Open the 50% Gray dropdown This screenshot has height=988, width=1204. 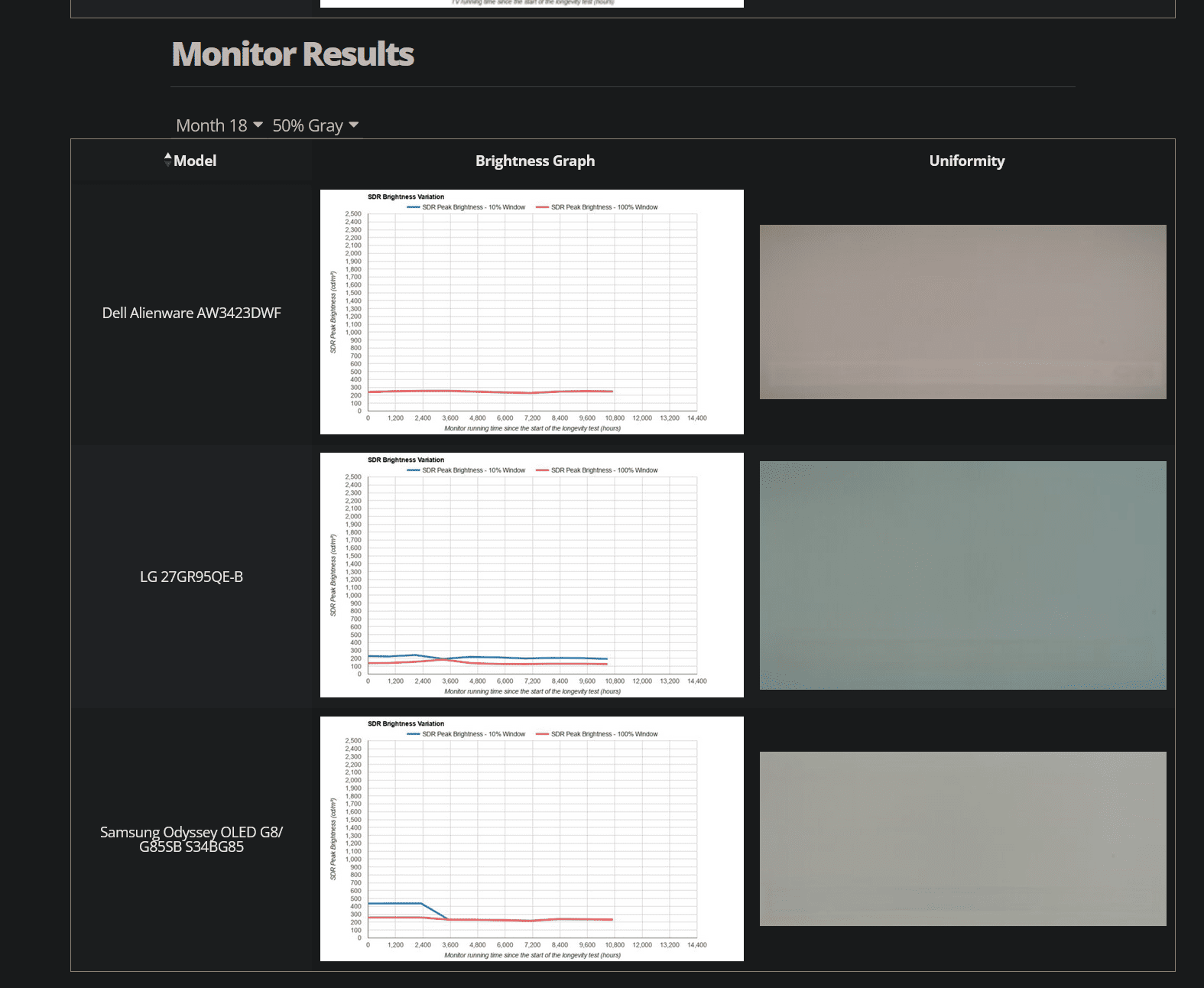(x=315, y=125)
